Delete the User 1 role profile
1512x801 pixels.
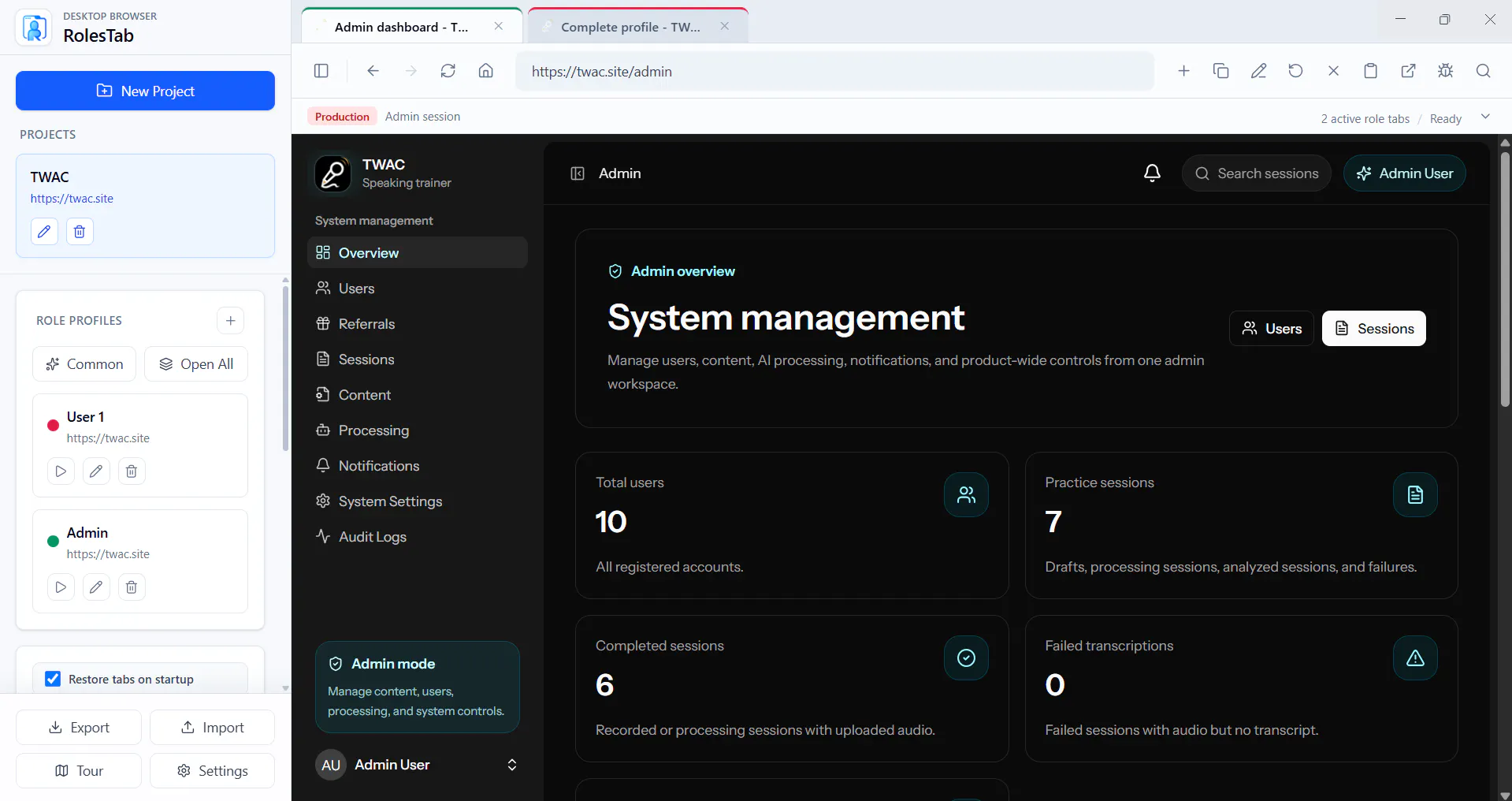click(x=132, y=471)
